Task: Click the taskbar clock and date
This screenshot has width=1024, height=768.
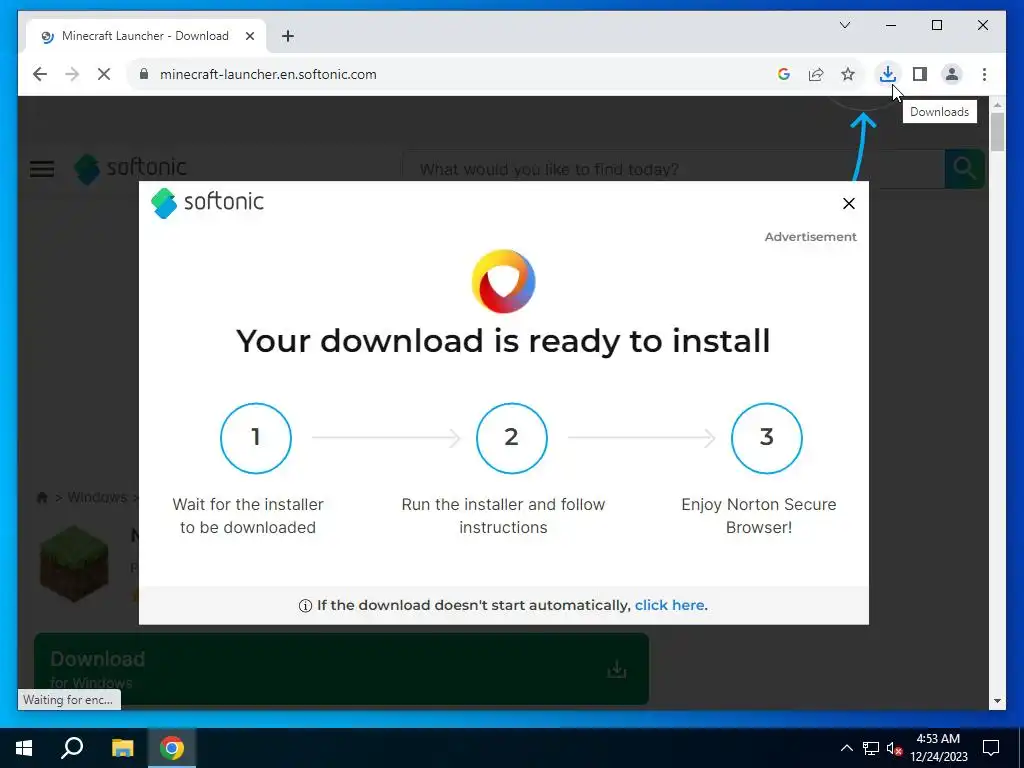Action: (x=938, y=748)
